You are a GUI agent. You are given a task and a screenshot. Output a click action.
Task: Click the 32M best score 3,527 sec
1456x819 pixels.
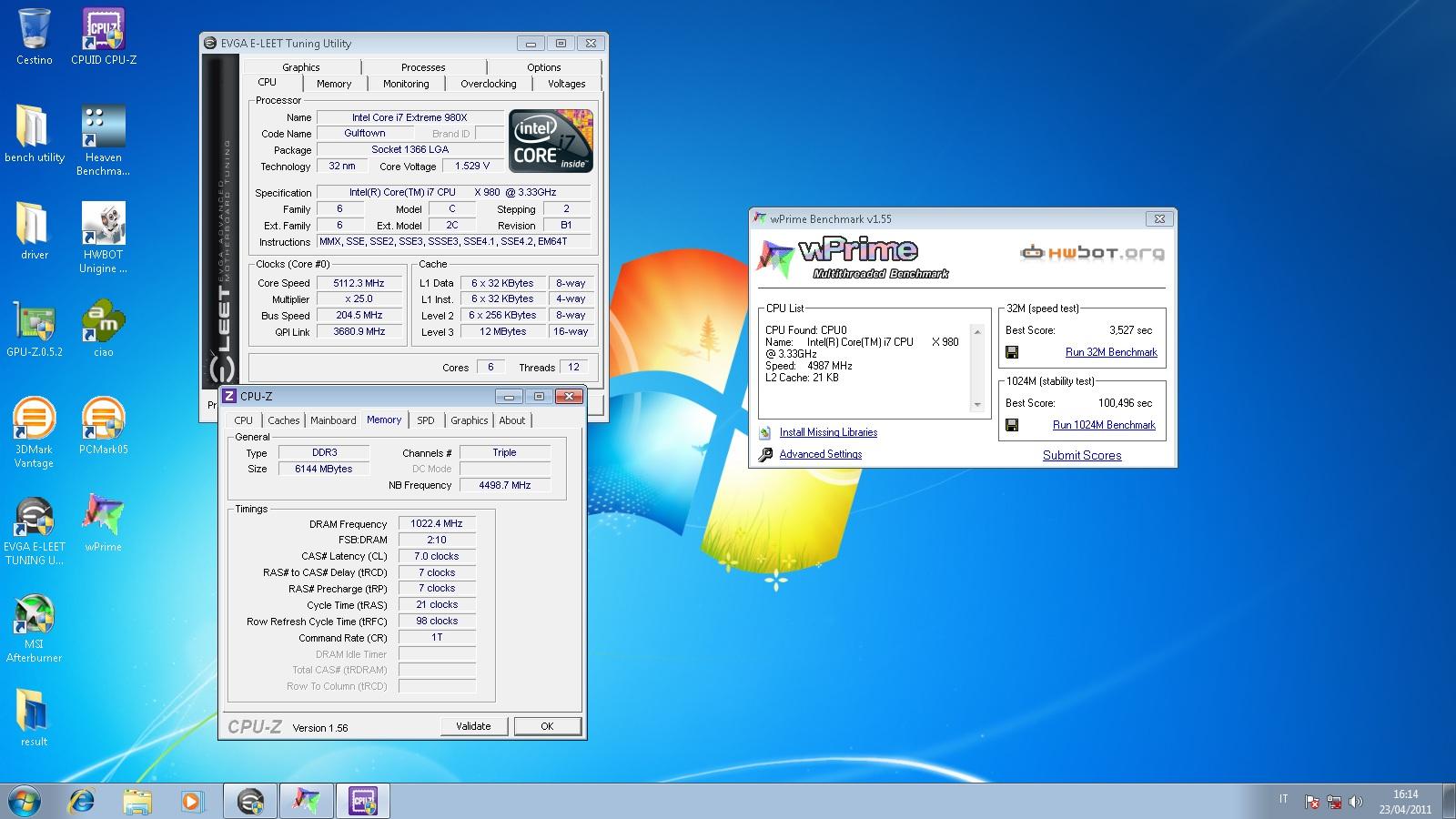(x=1130, y=330)
